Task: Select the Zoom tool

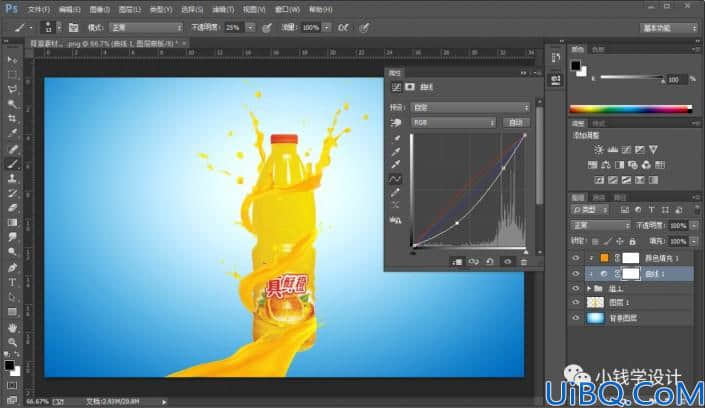Action: pyautogui.click(x=12, y=342)
